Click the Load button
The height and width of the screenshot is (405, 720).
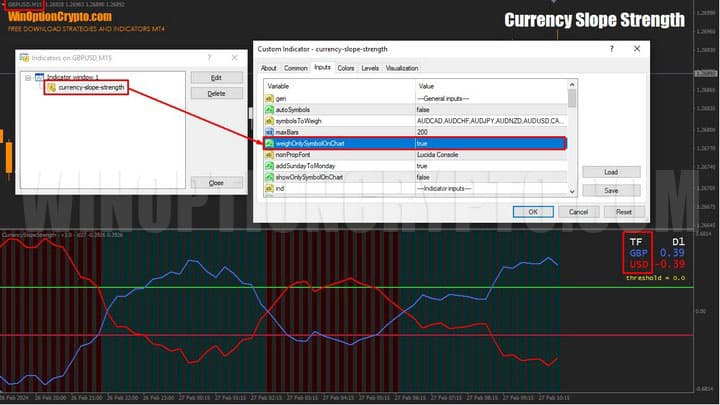click(611, 172)
